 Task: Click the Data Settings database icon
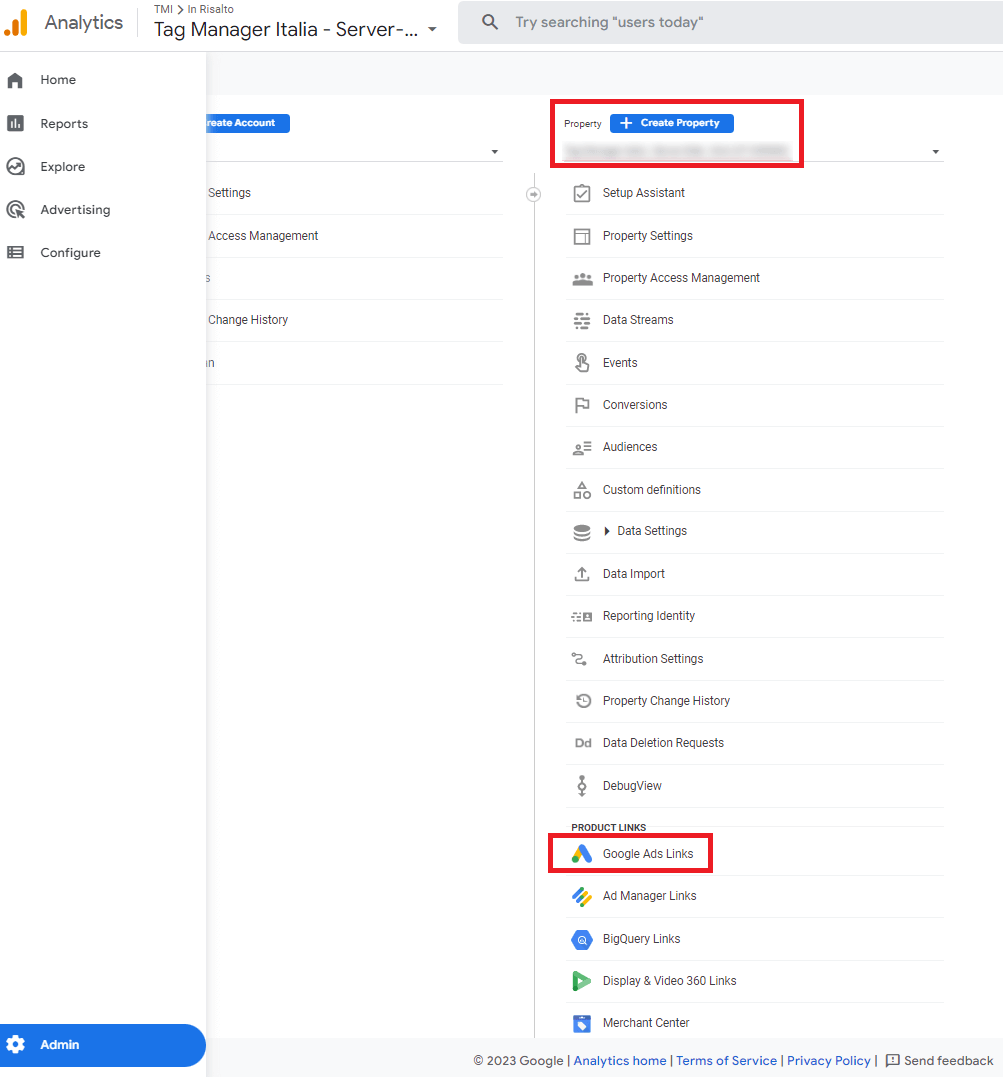point(582,532)
